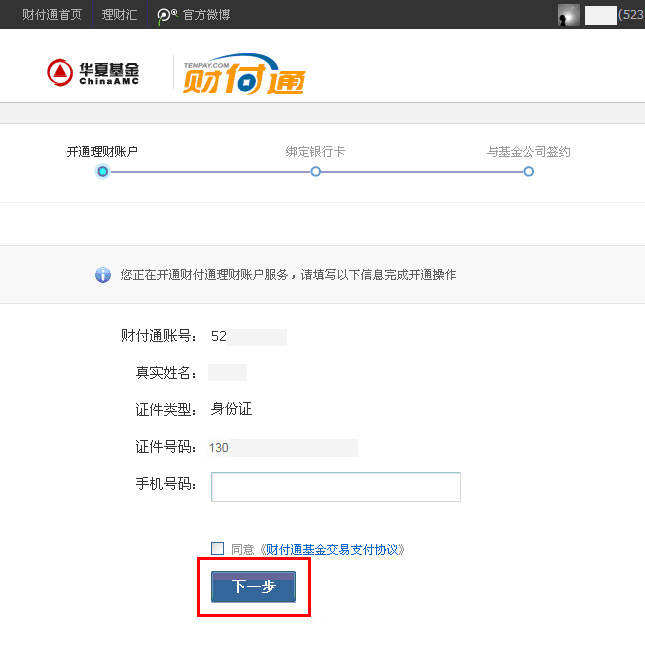Click the 下一步 button
Viewport: 645px width, 660px height.
coord(253,587)
